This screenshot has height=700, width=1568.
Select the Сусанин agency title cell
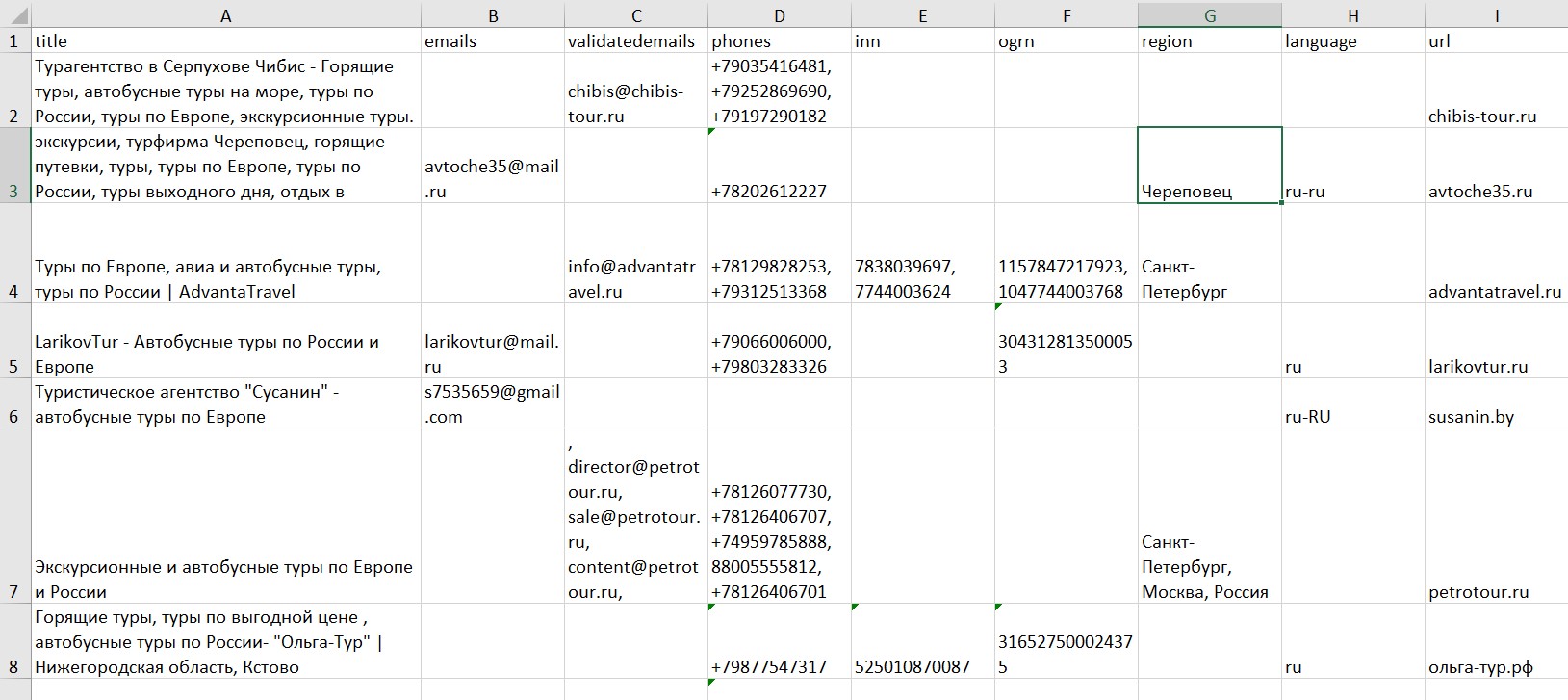pyautogui.click(x=226, y=403)
